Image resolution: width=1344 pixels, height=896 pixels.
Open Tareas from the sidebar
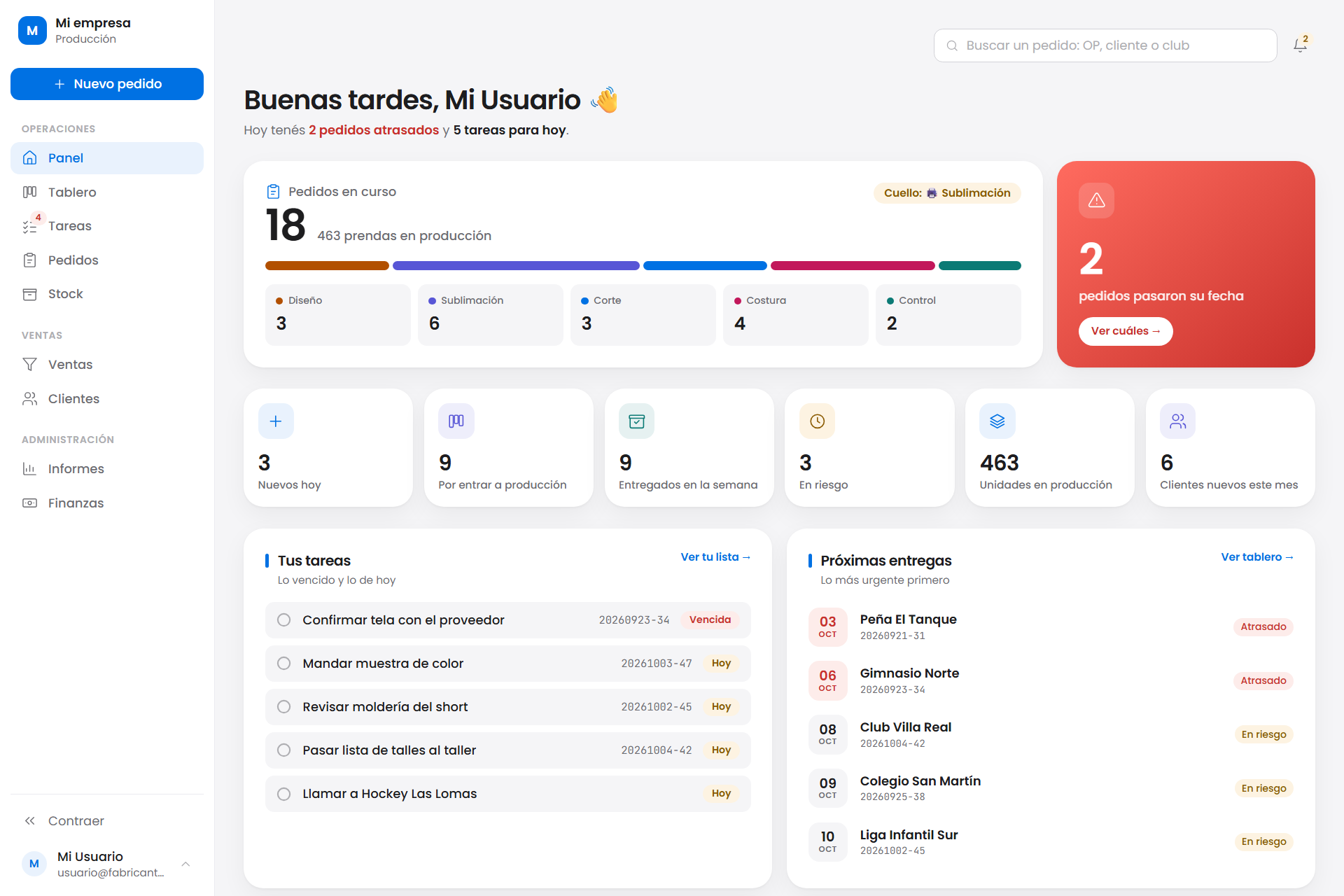click(107, 226)
